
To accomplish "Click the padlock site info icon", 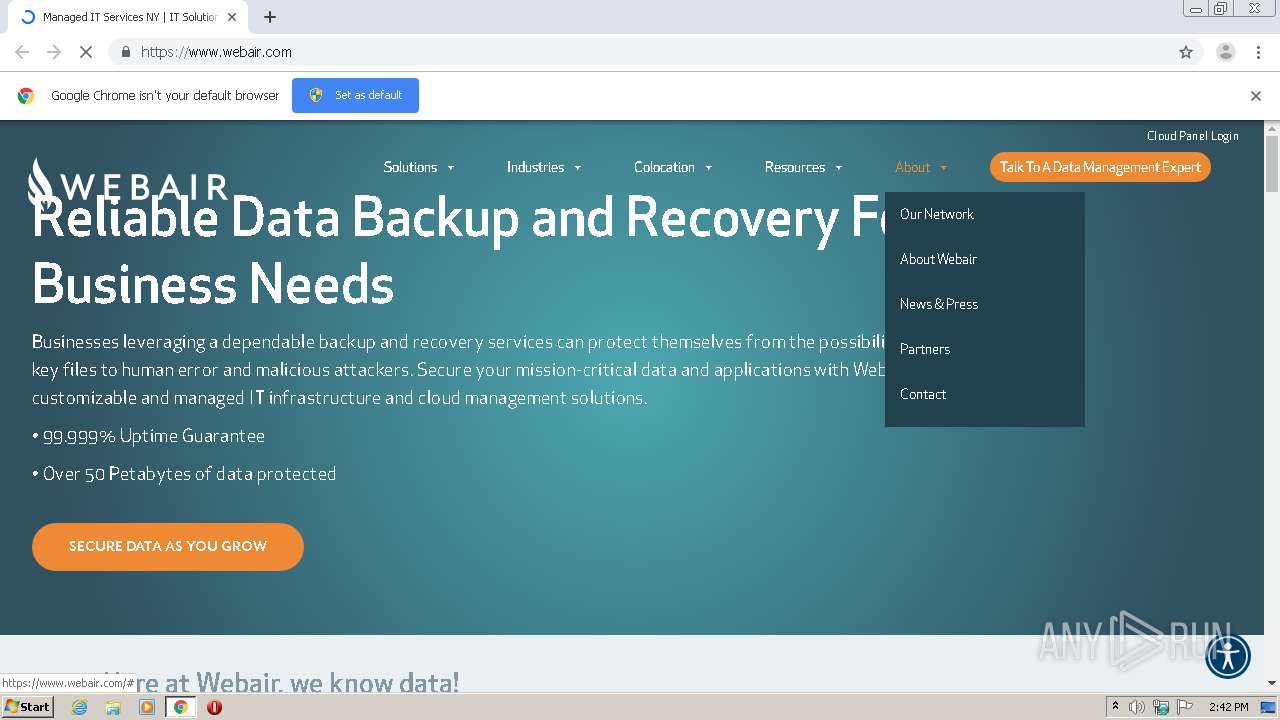I will click(x=125, y=52).
